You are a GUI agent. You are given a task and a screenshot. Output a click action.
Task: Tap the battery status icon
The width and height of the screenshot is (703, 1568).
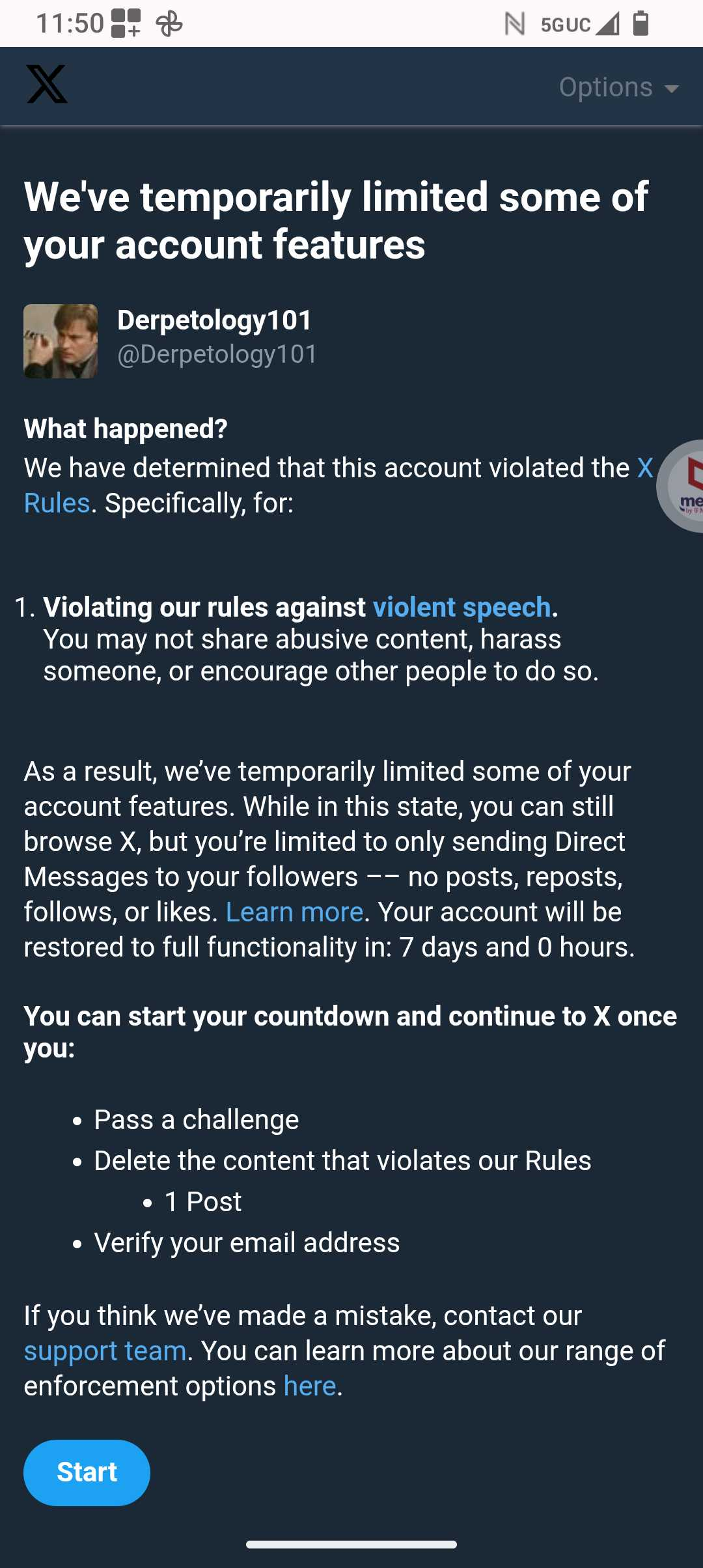tap(641, 23)
